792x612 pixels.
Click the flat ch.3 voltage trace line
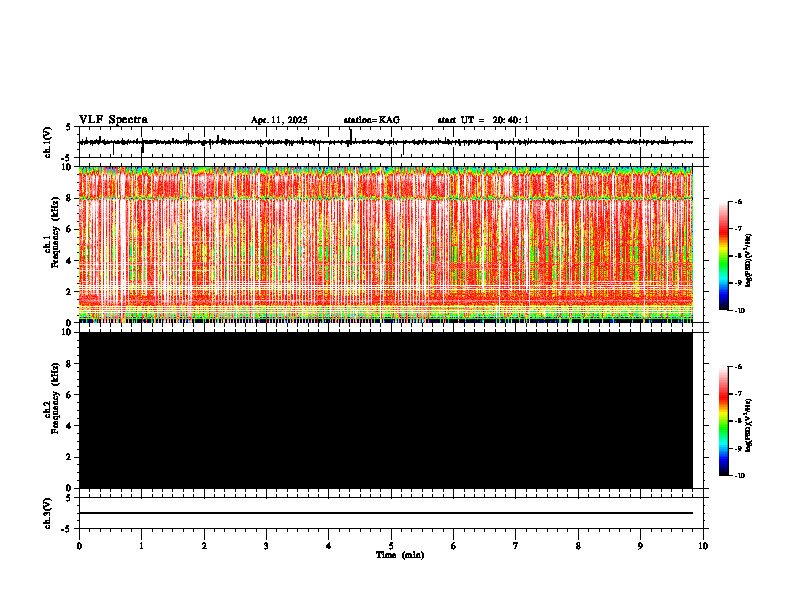pos(386,513)
